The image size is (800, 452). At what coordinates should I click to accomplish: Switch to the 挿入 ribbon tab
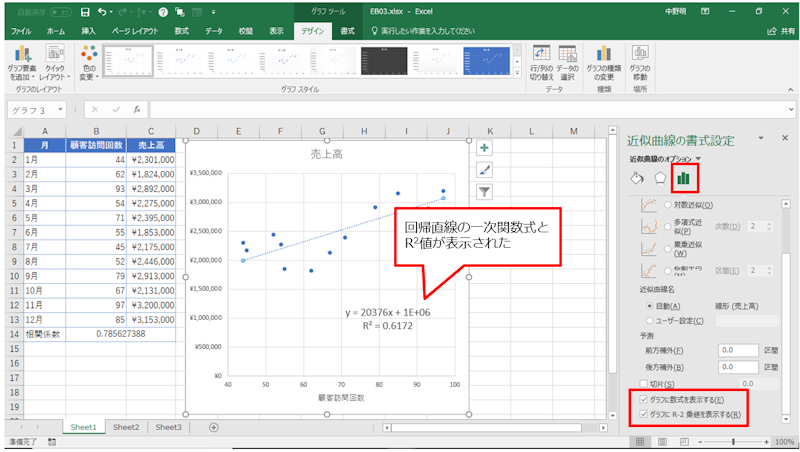89,32
